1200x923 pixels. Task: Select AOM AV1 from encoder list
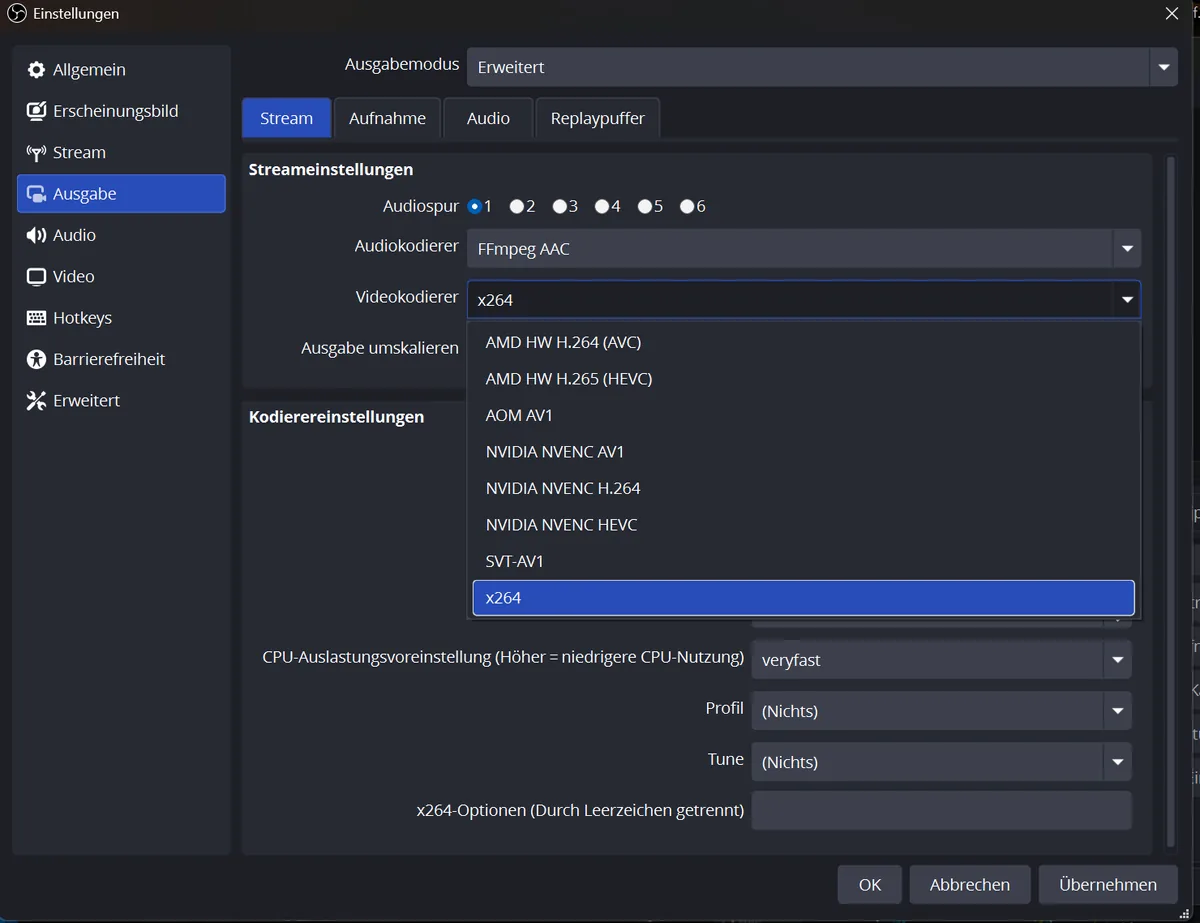point(804,415)
